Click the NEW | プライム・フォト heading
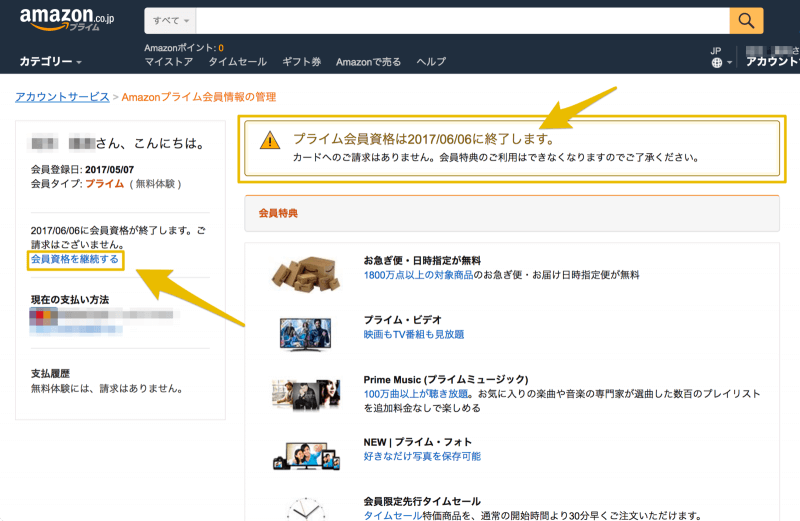 pyautogui.click(x=417, y=442)
